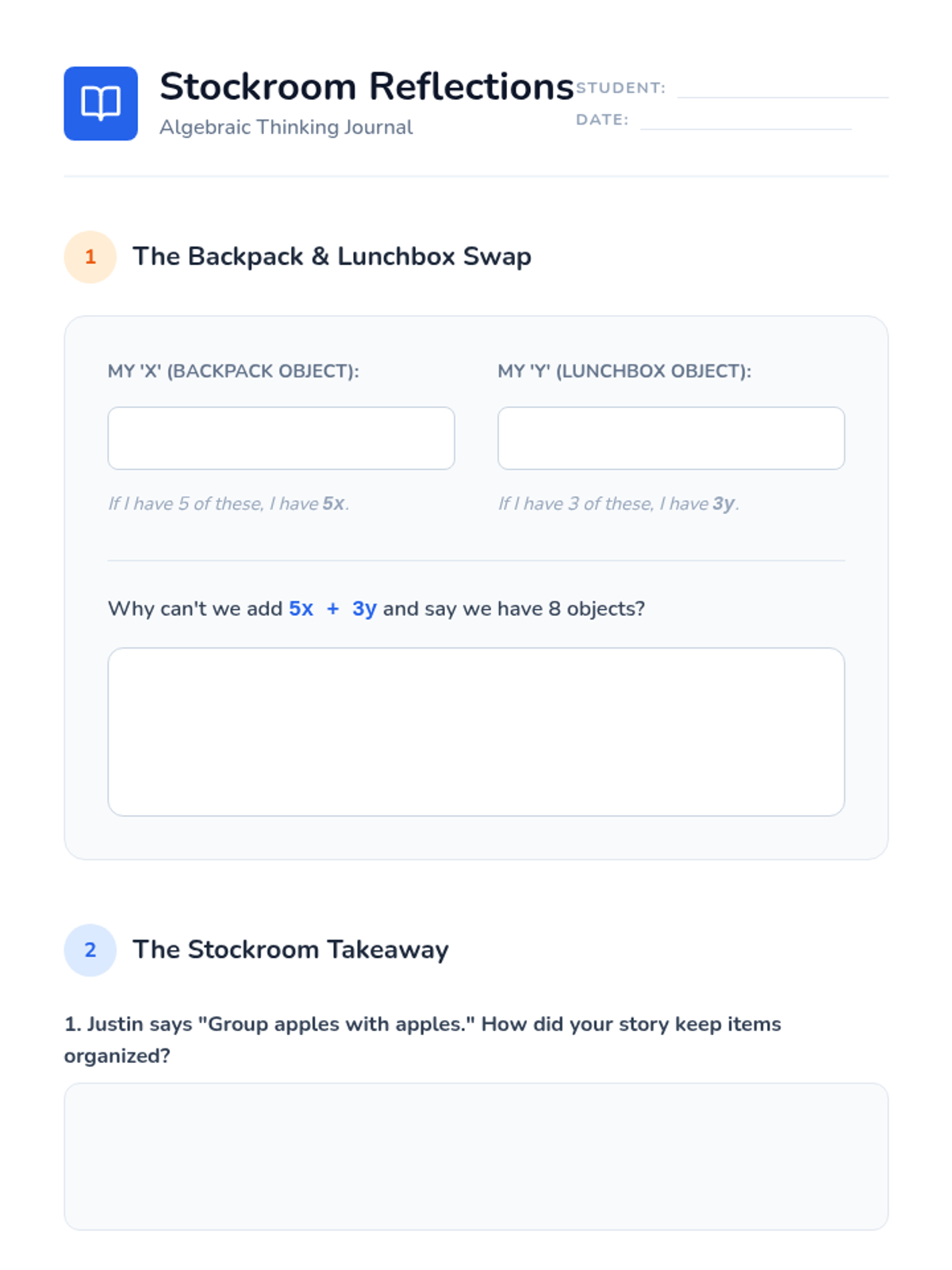The image size is (952, 1270).
Task: Click the MY 'Y' (LUNCHBOX OBJECT) label
Action: (624, 371)
